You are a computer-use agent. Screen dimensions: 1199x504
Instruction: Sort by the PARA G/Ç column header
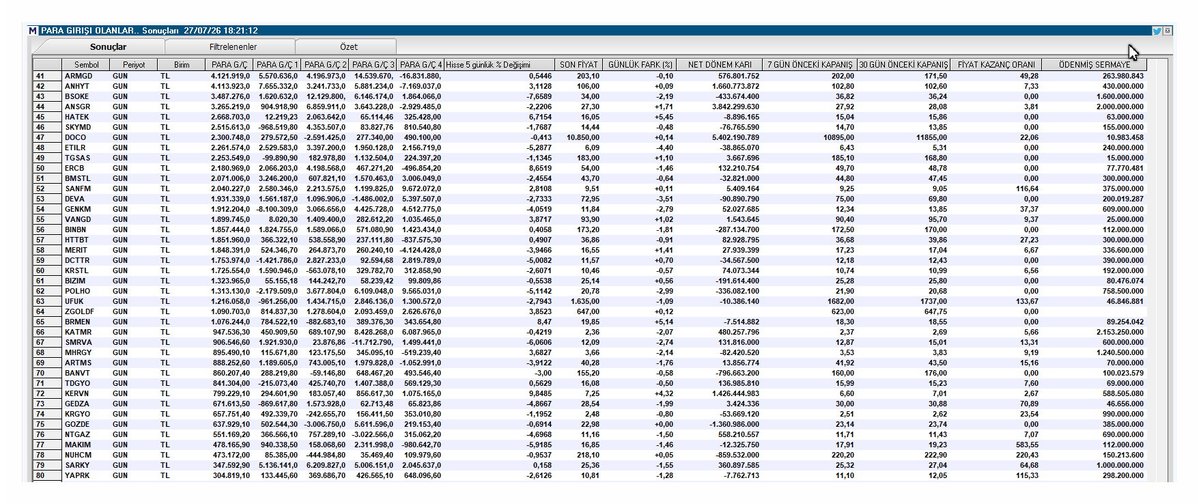229,65
